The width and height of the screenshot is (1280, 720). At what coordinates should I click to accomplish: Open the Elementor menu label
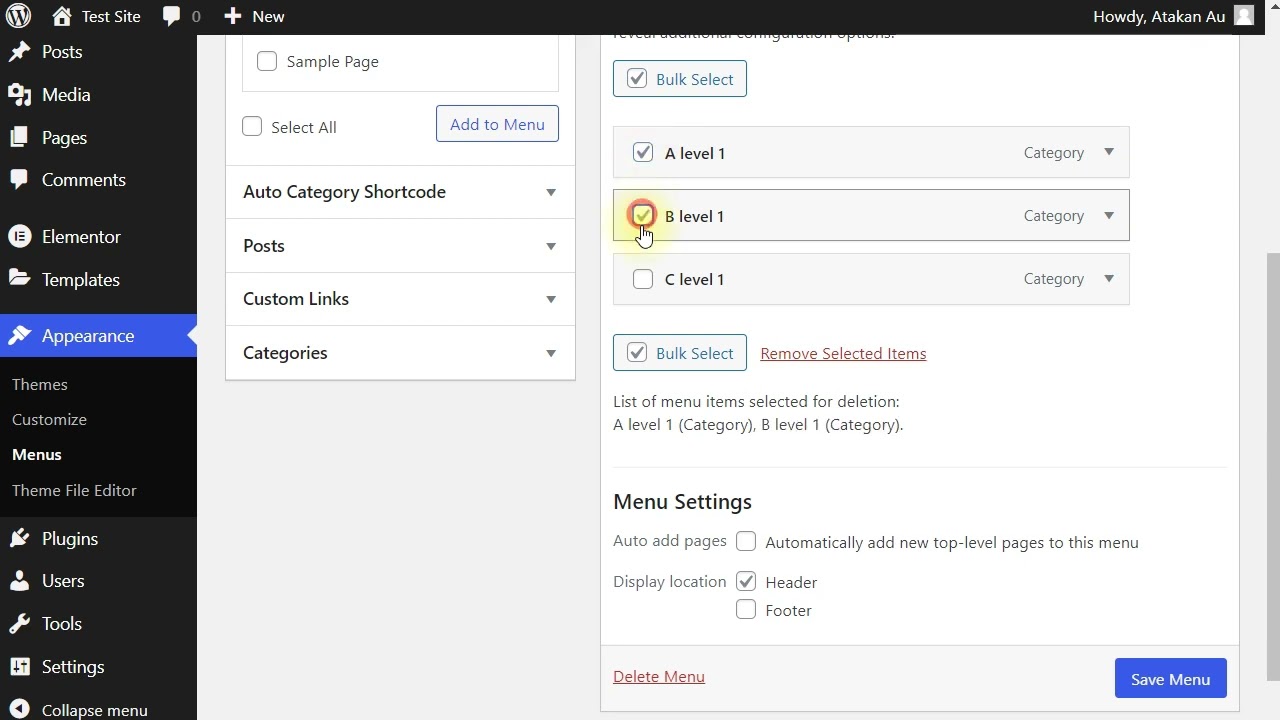pos(81,237)
